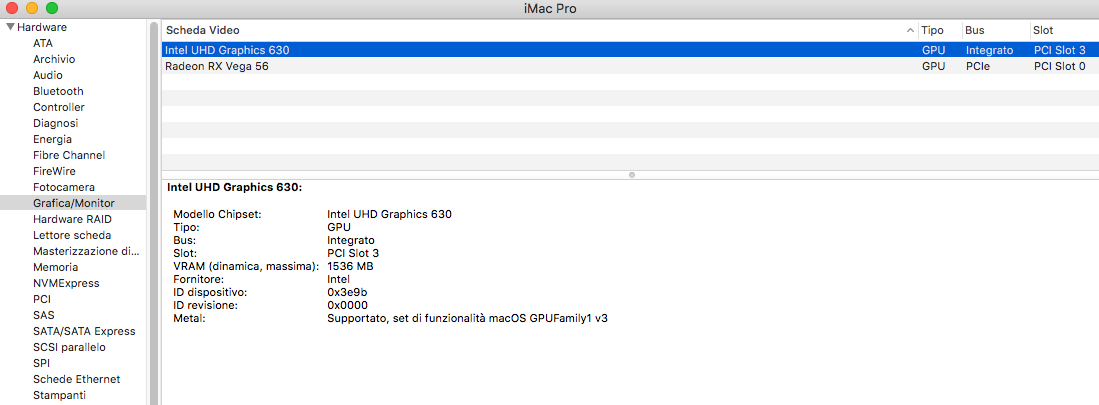
Task: Select SPI in the sidebar
Action: [x=41, y=363]
